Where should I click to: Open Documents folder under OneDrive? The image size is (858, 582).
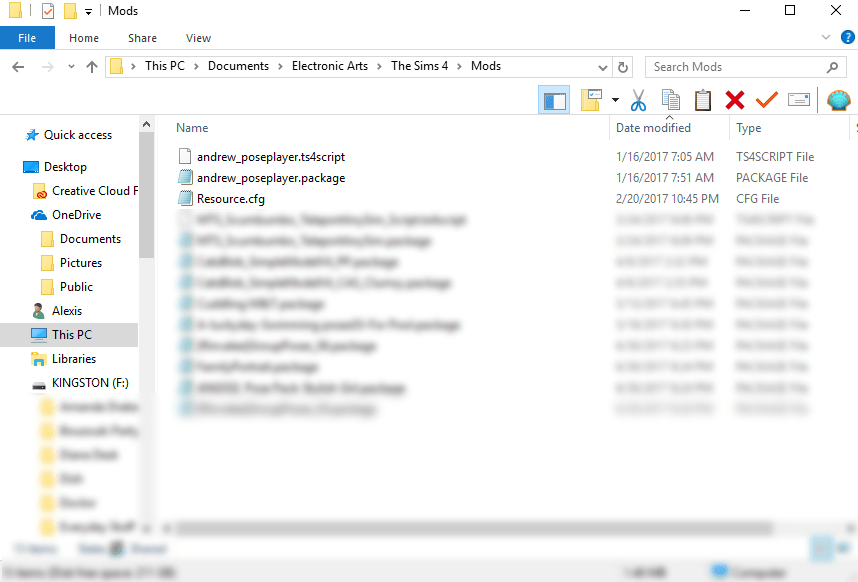coord(90,239)
